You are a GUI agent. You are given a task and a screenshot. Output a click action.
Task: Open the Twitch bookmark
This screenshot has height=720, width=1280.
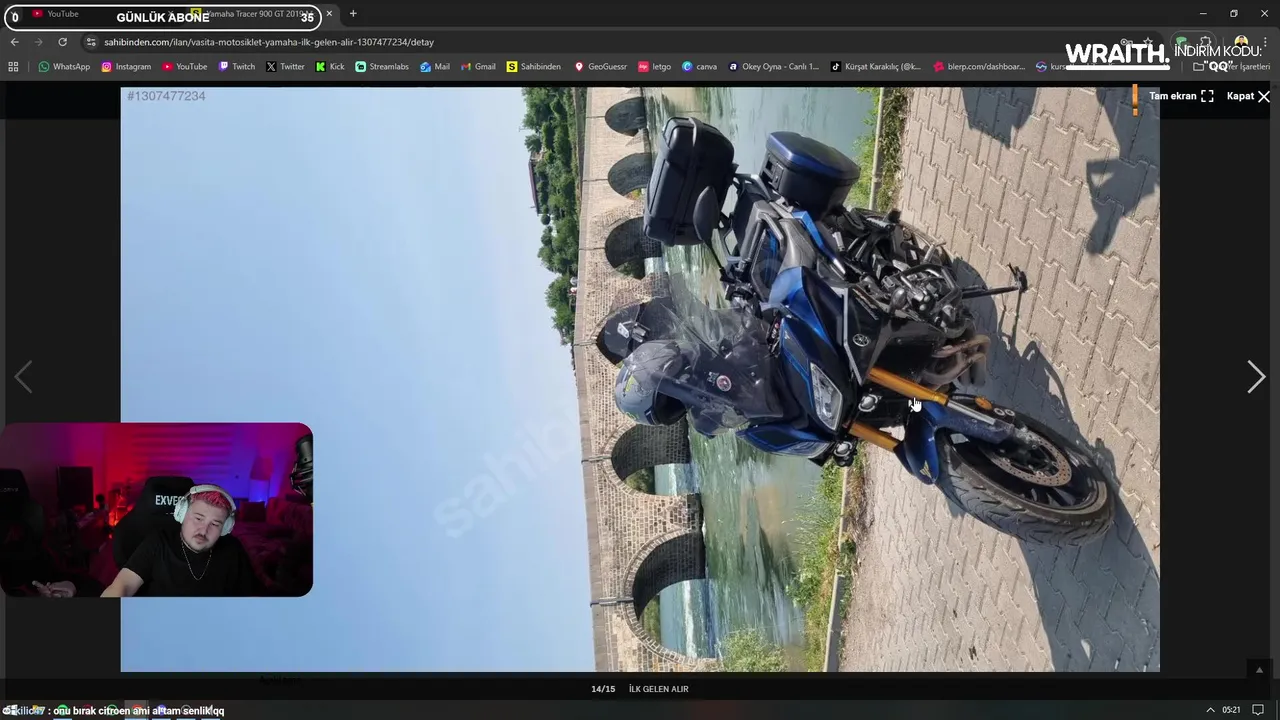tap(237, 67)
